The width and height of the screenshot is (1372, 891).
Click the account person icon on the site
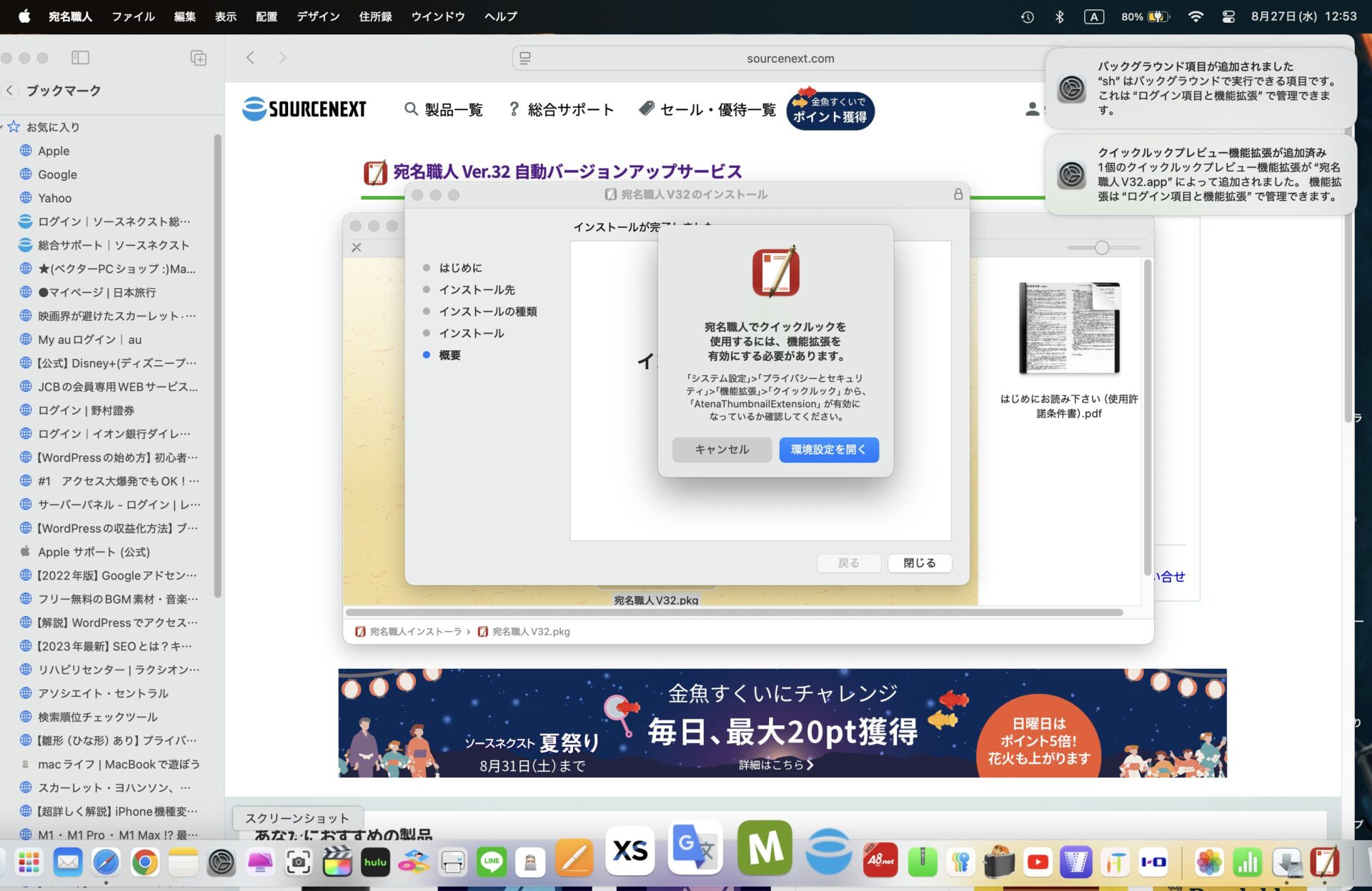(1032, 109)
